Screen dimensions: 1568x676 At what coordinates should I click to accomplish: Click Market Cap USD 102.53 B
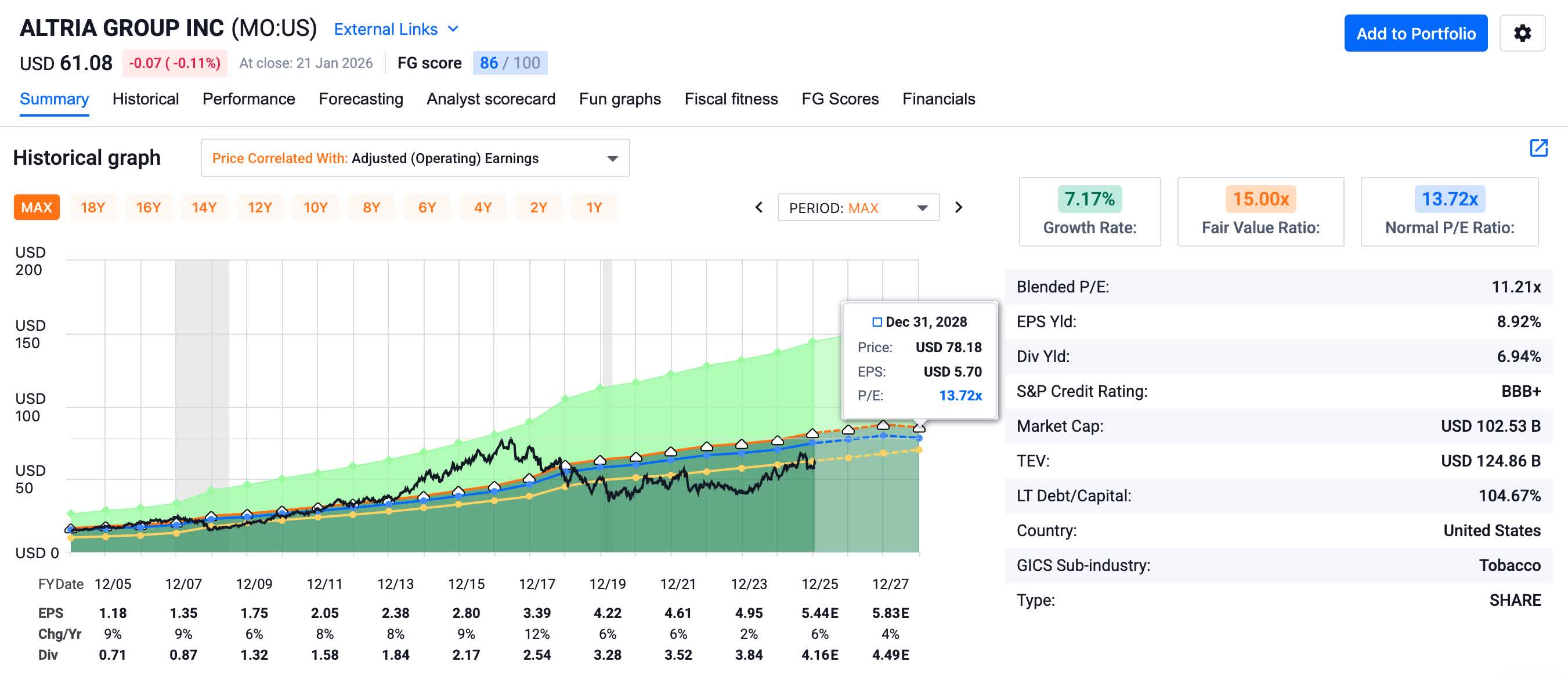click(1490, 426)
